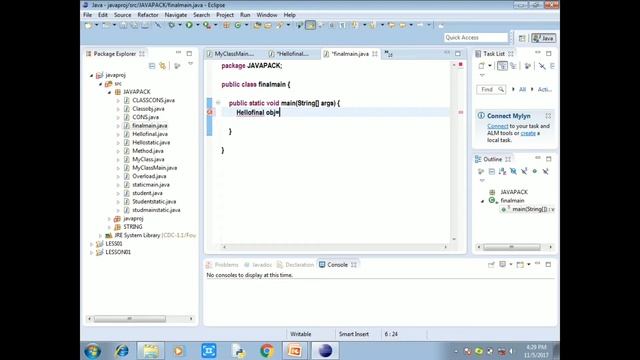Select Hellofinal.java in Package Explorer
The image size is (640, 360).
click(150, 134)
